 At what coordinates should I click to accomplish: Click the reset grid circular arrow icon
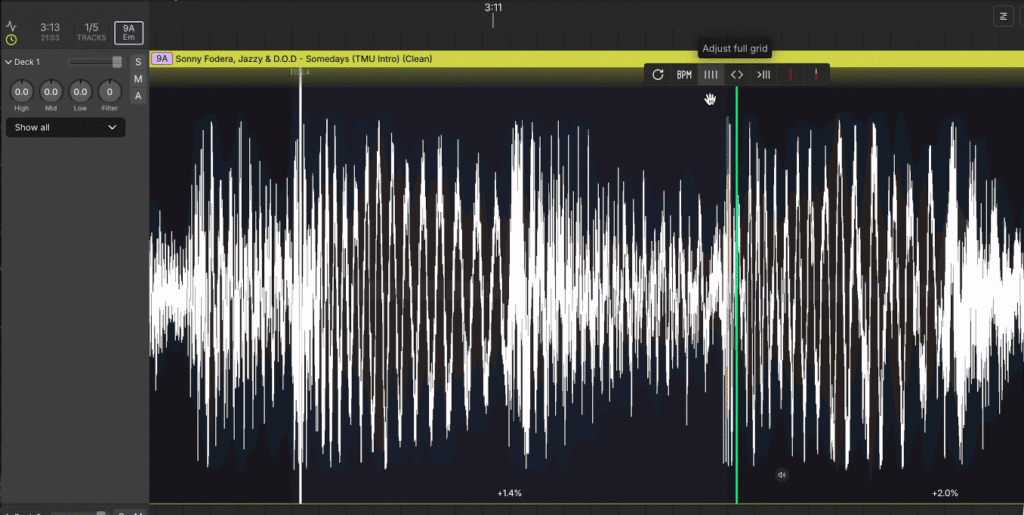coord(657,74)
